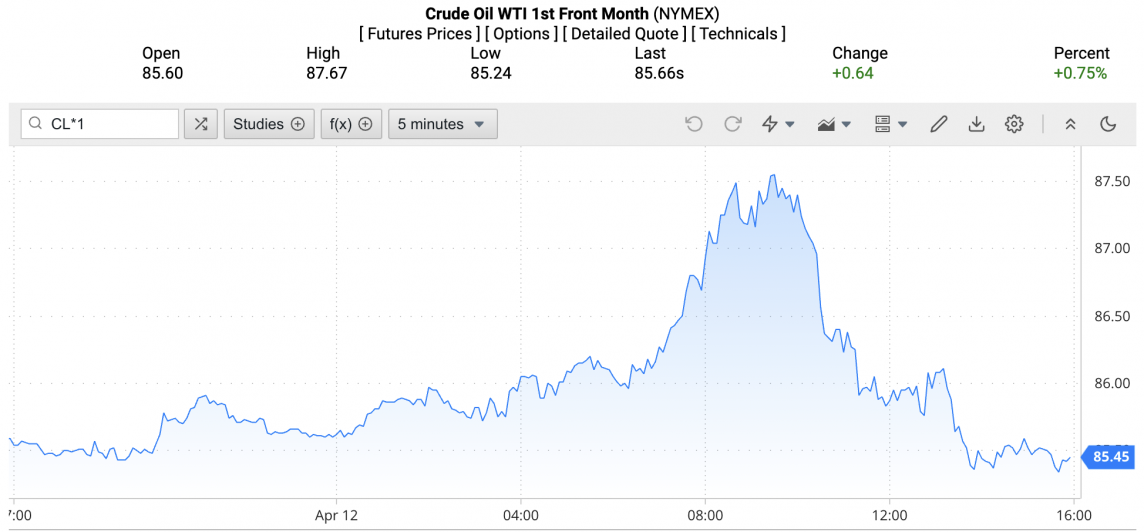
Task: Toggle dark mode moon icon
Action: (1108, 124)
